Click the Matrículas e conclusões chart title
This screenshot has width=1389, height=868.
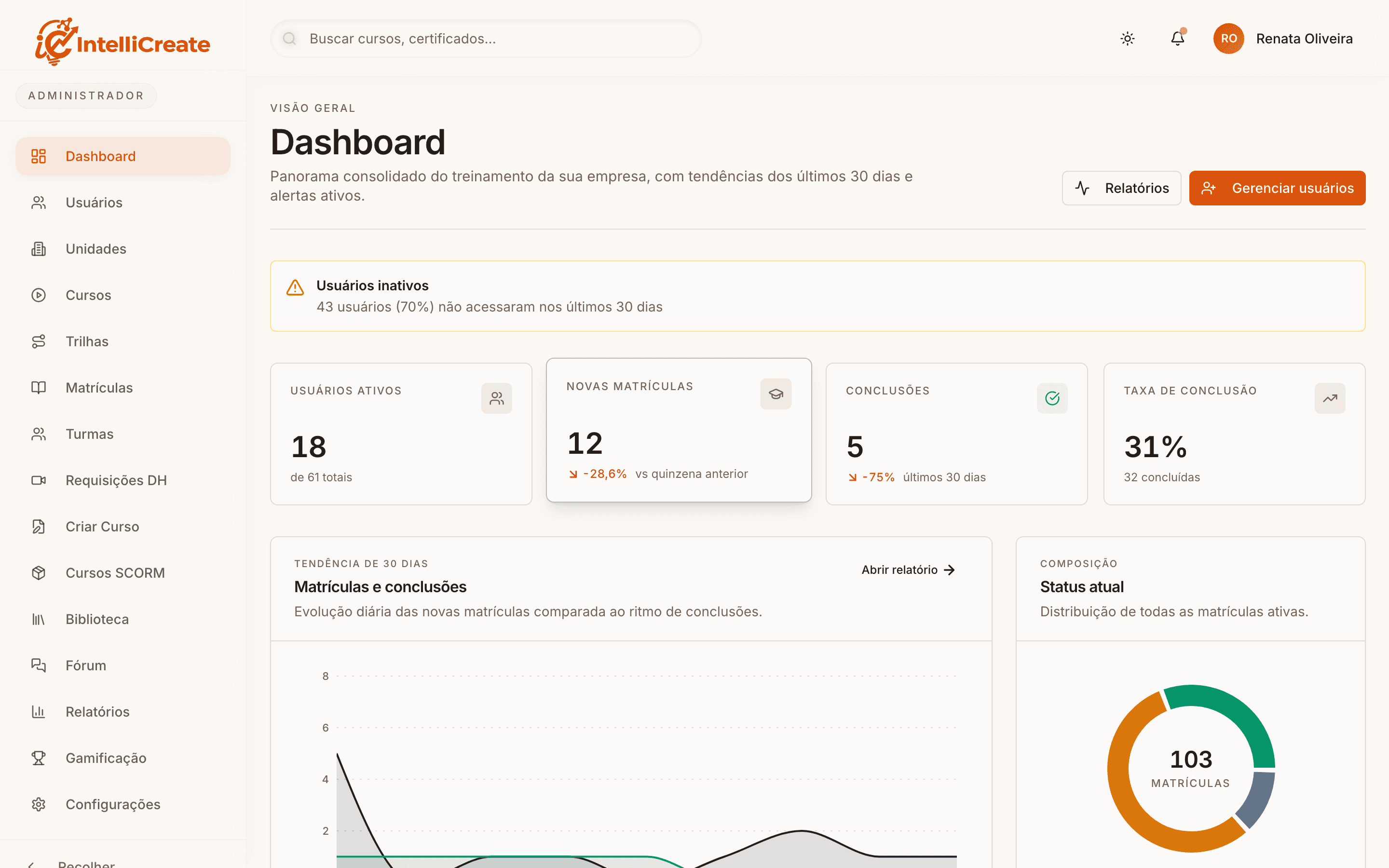tap(380, 587)
